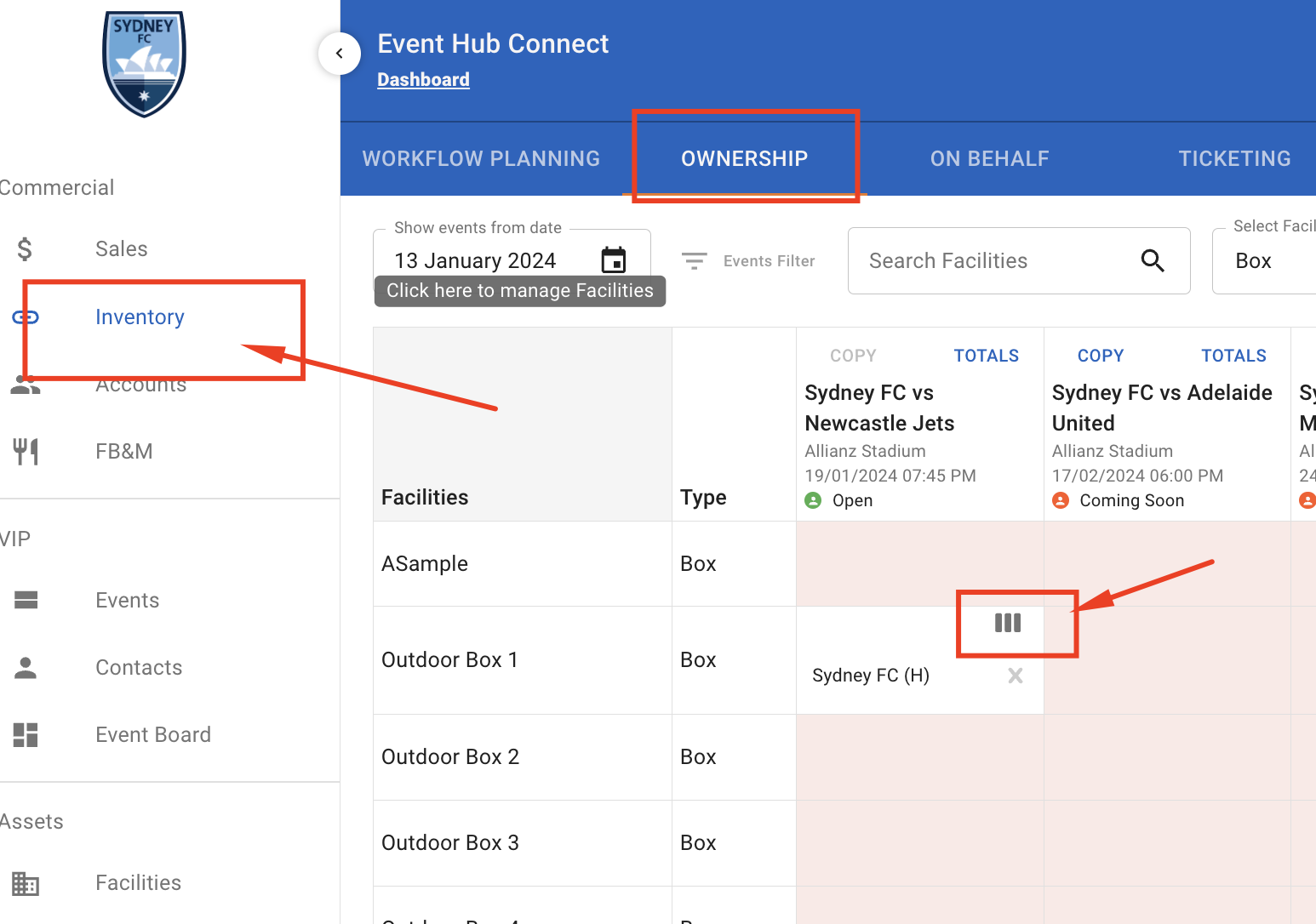Collapse the sidebar with the chevron button

pos(339,54)
